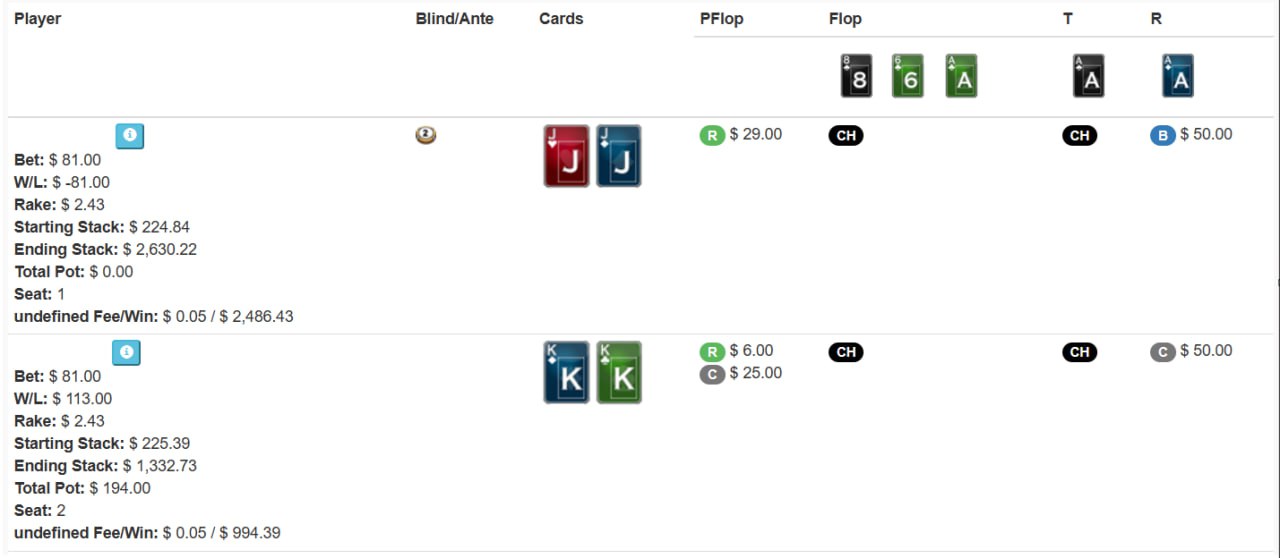Screen dimensions: 1280x558
Task: Click the blind chip icon in Blind/Ante column
Action: click(x=426, y=135)
